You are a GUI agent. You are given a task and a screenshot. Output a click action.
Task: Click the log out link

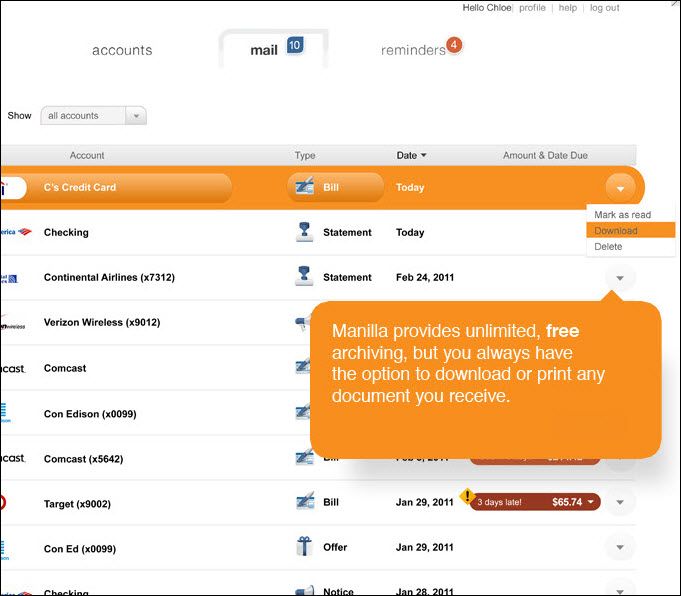tap(604, 8)
